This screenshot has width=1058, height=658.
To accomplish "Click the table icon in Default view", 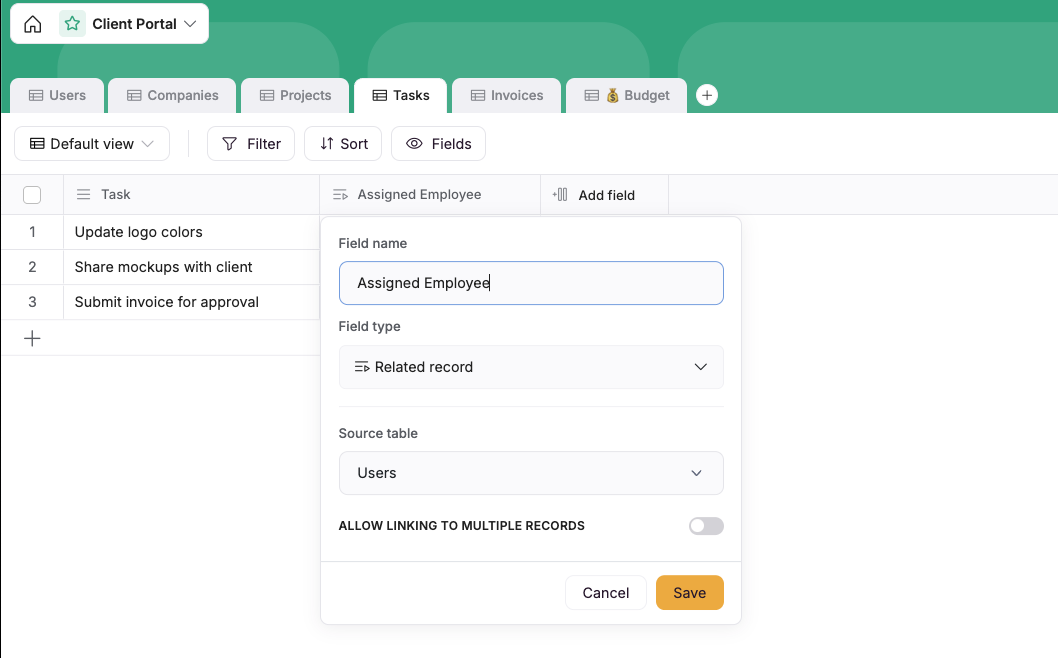I will (37, 144).
